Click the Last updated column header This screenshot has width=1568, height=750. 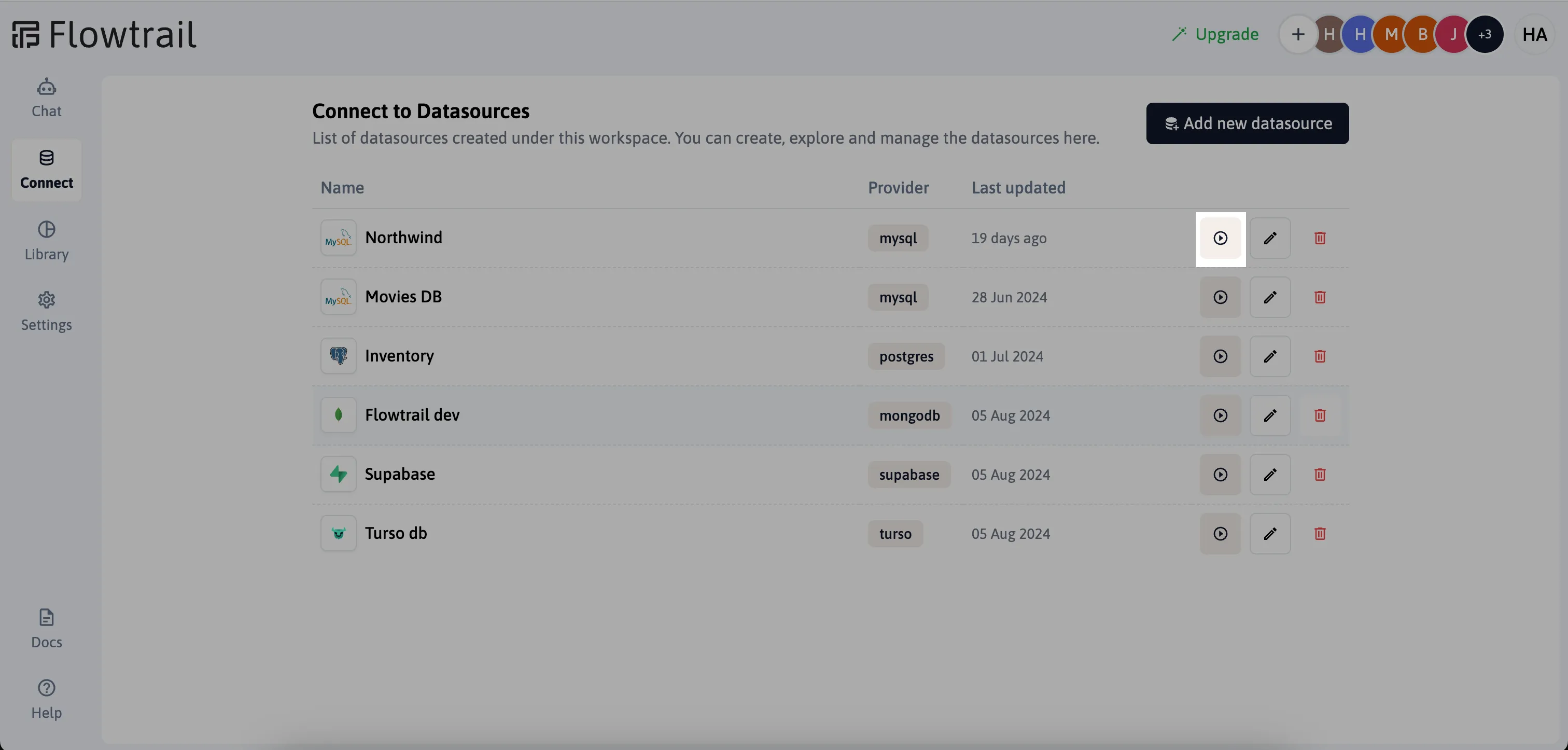click(1018, 188)
